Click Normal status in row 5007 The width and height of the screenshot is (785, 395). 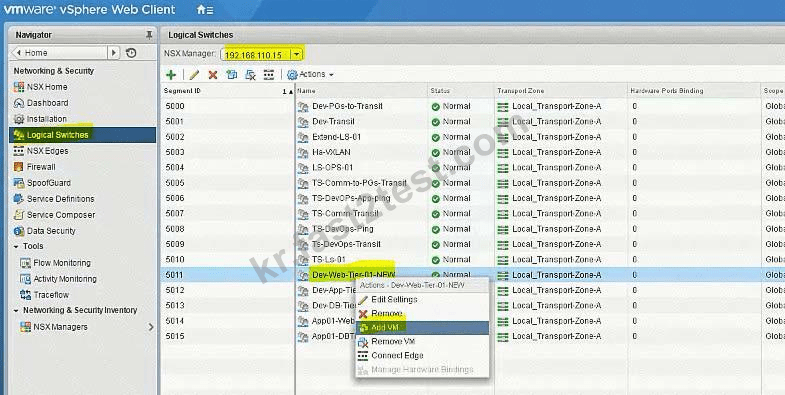(456, 214)
